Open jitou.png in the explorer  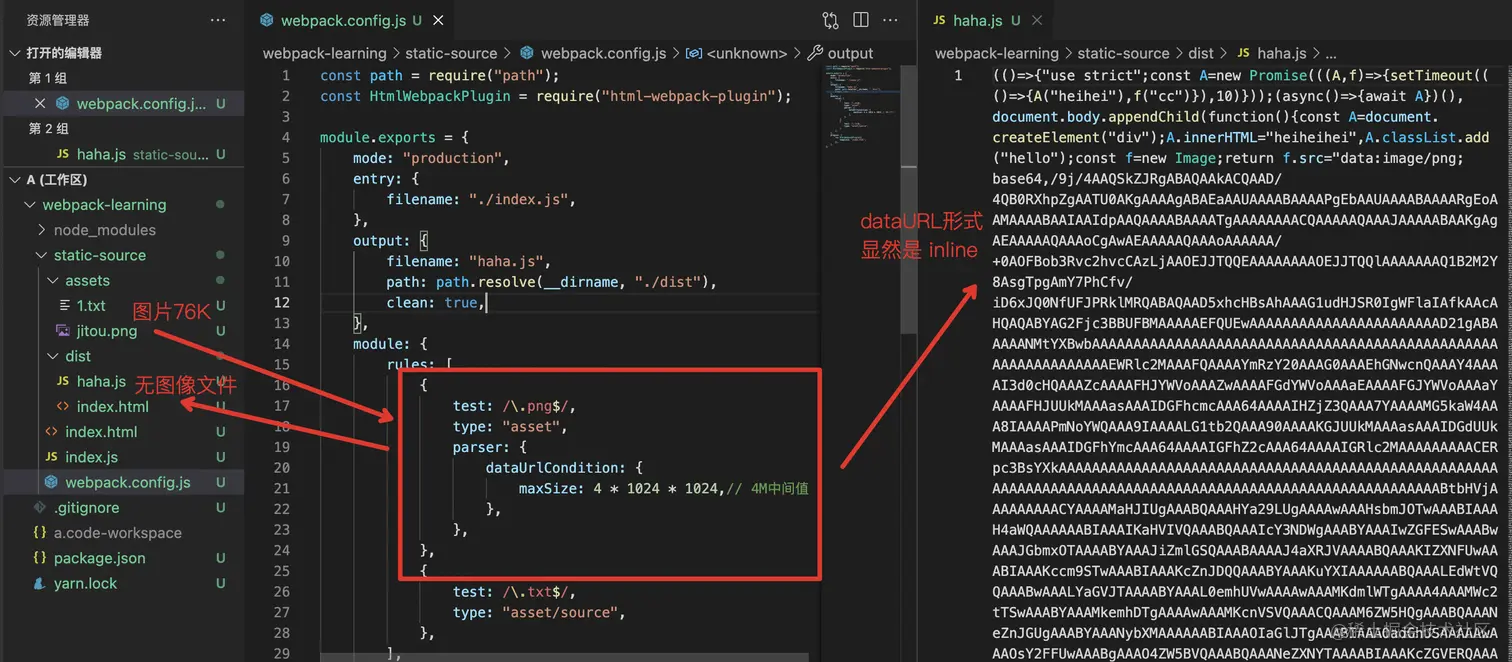point(107,331)
